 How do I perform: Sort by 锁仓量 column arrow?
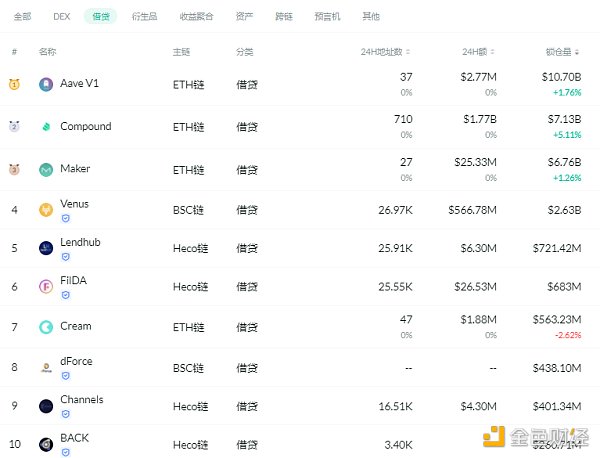[x=577, y=52]
